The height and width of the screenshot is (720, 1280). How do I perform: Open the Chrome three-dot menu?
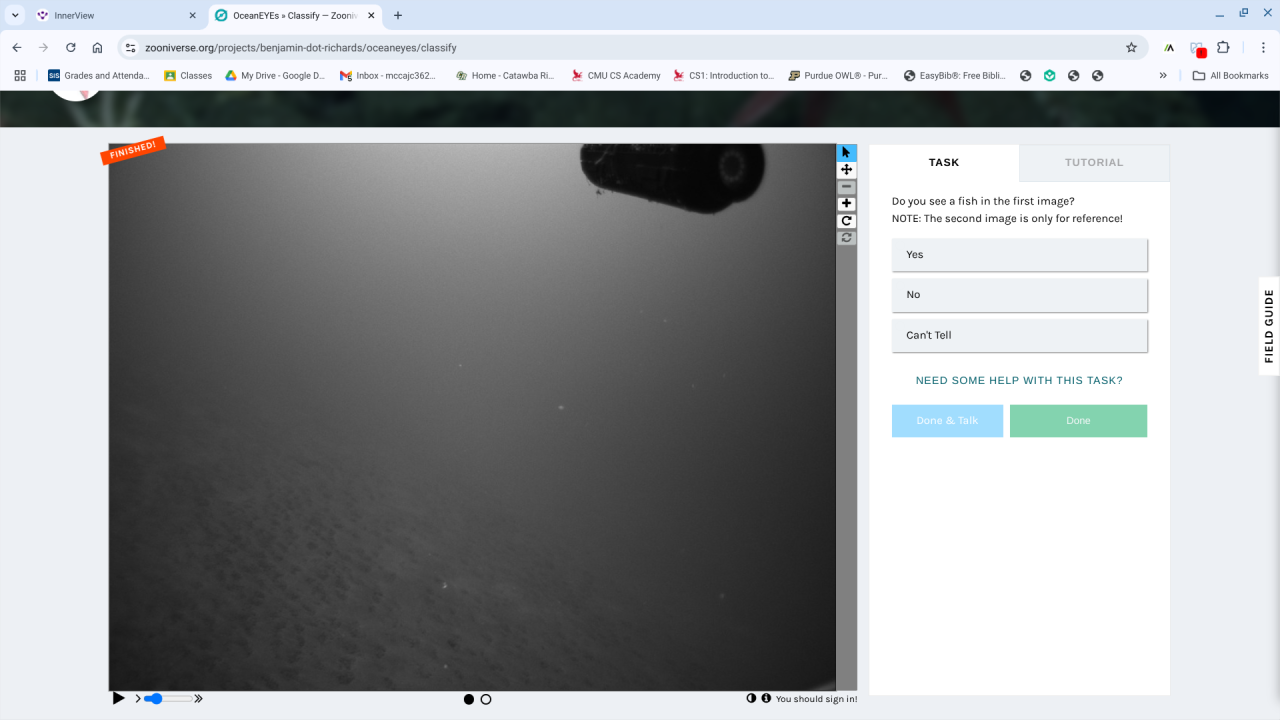pyautogui.click(x=1263, y=47)
